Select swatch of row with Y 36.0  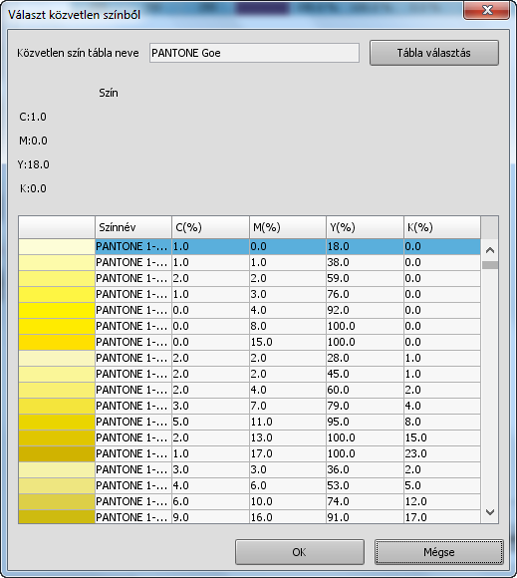[x=57, y=470]
